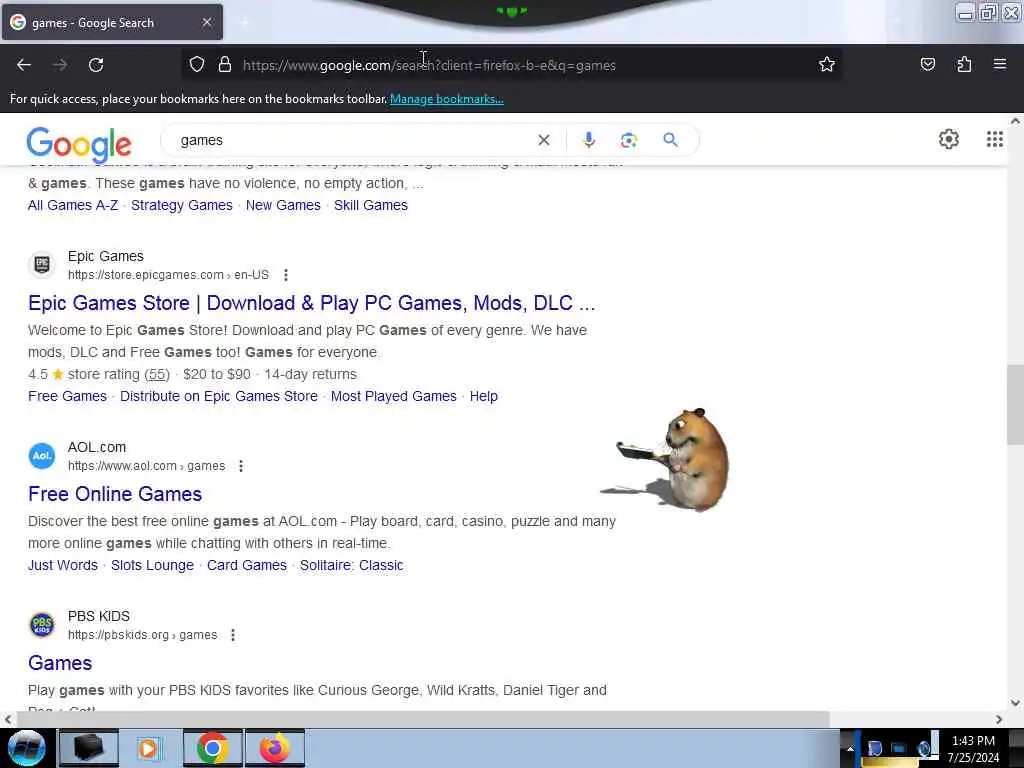Click the Google logo

click(x=79, y=144)
